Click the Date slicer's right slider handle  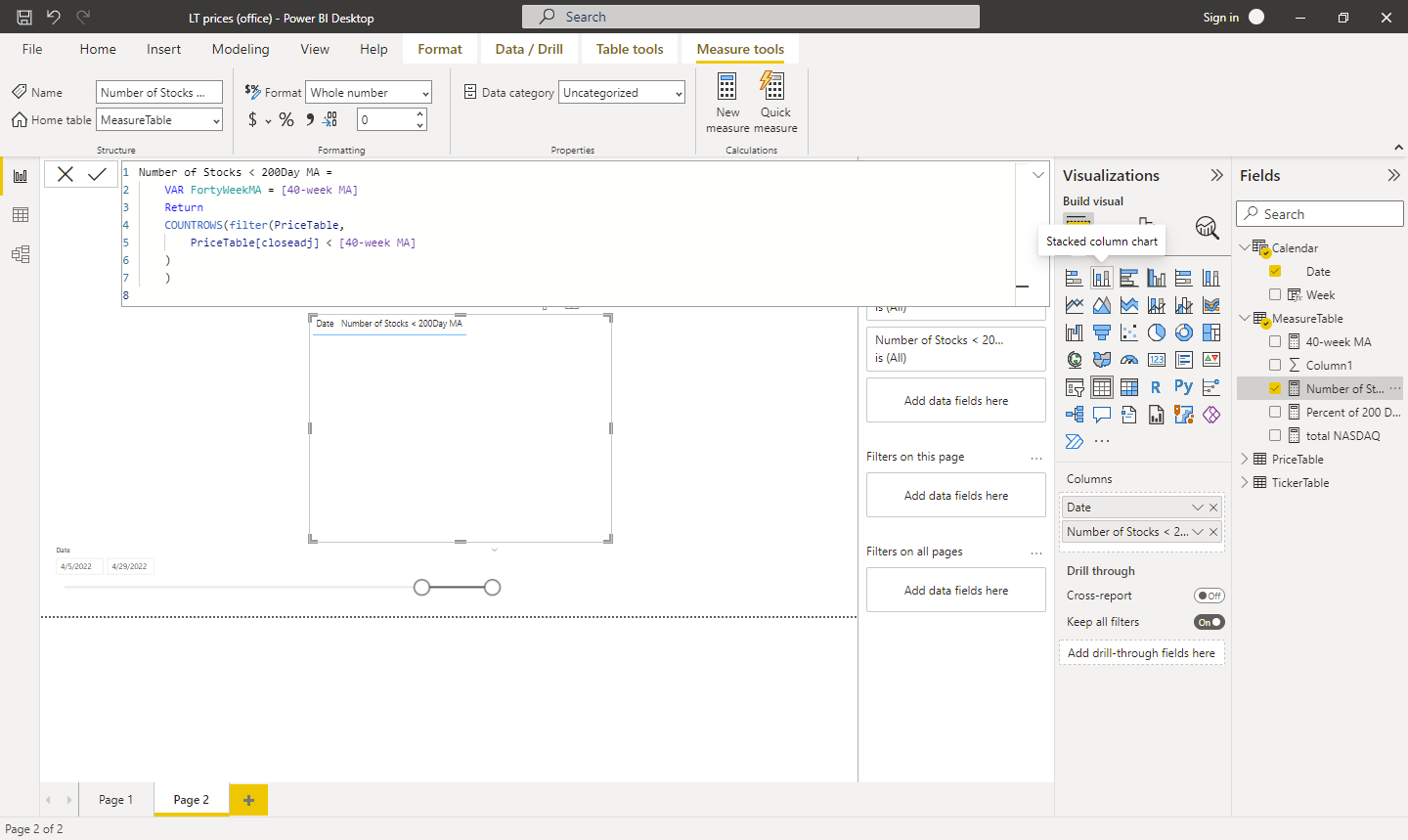tap(492, 587)
